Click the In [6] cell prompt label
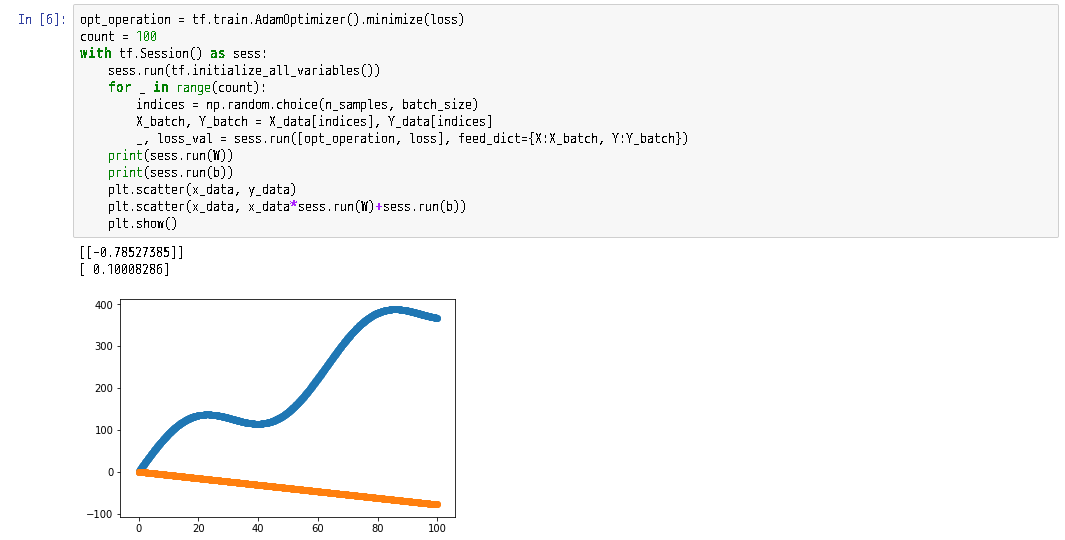 coord(41,19)
